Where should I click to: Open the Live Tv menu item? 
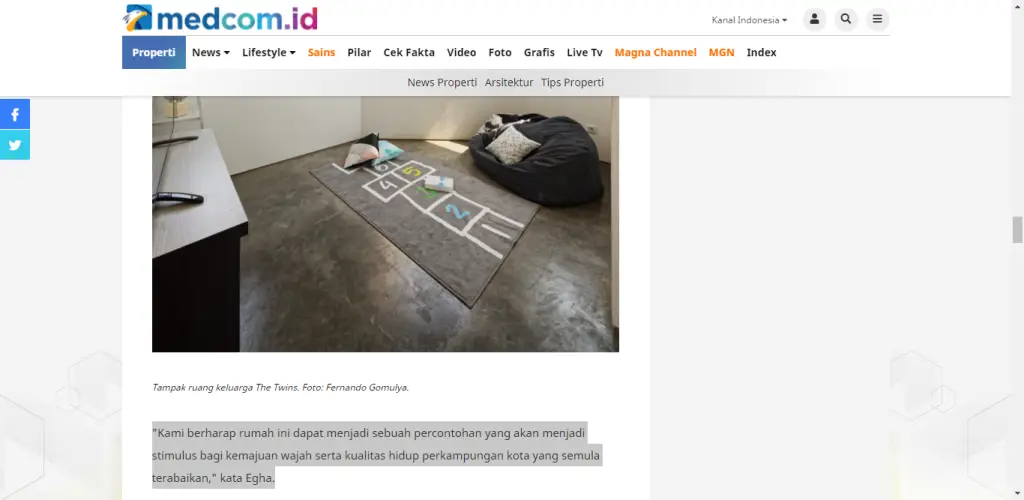coord(584,52)
